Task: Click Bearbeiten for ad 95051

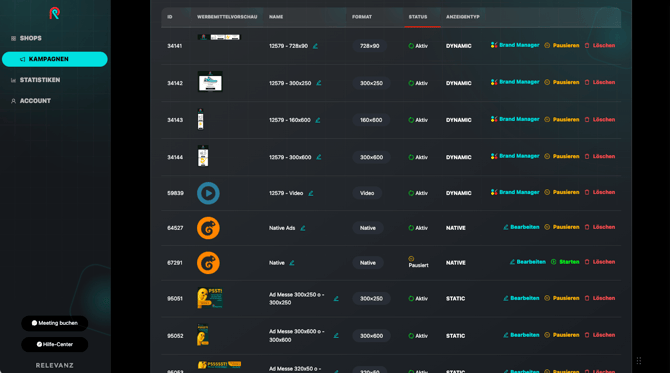Action: (521, 298)
